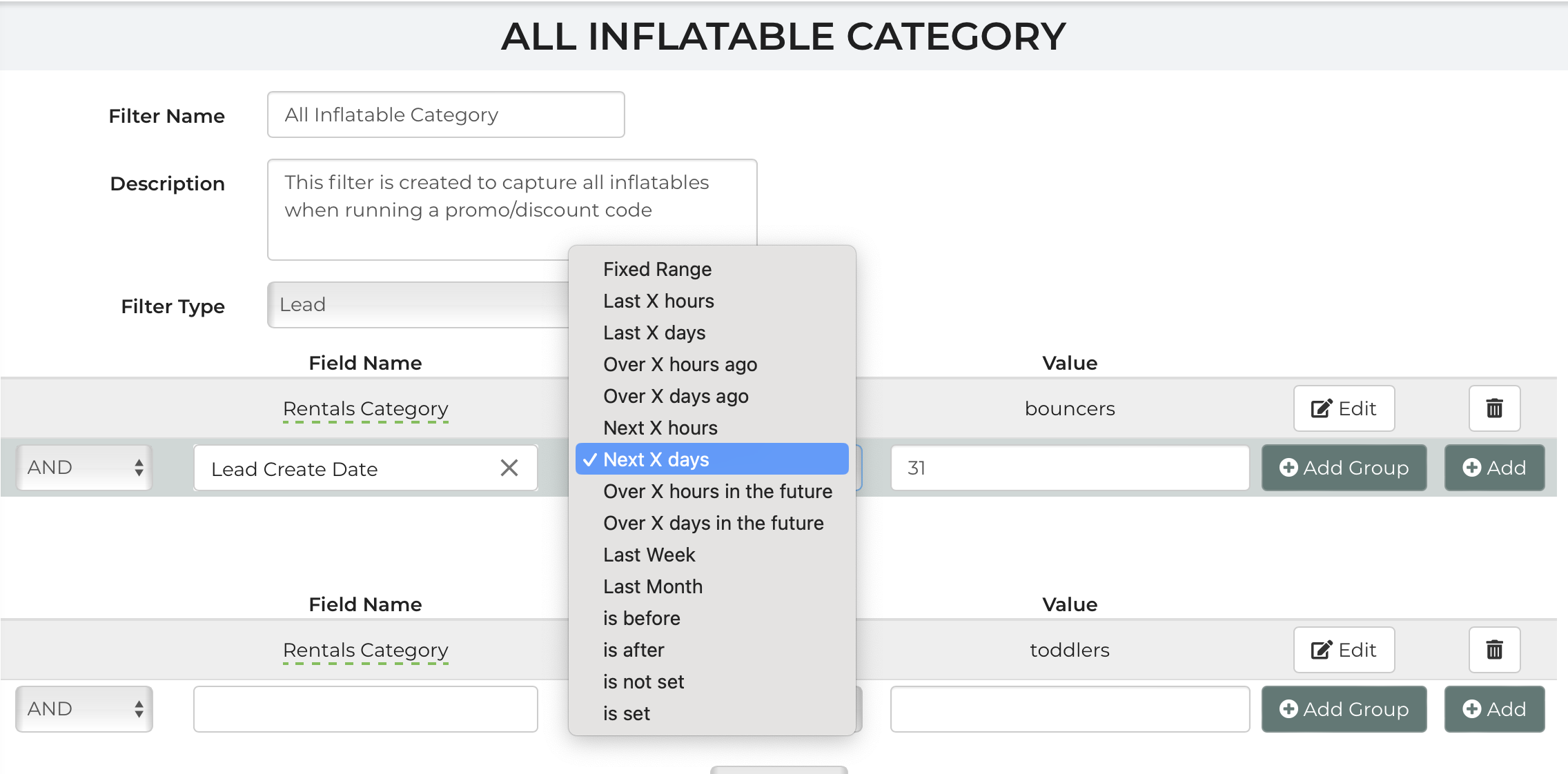
Task: Click Edit button in toddlers row
Action: coord(1344,650)
